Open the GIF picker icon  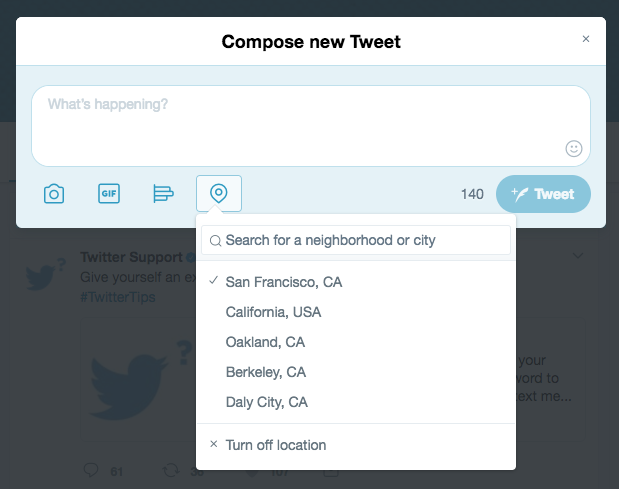click(109, 193)
